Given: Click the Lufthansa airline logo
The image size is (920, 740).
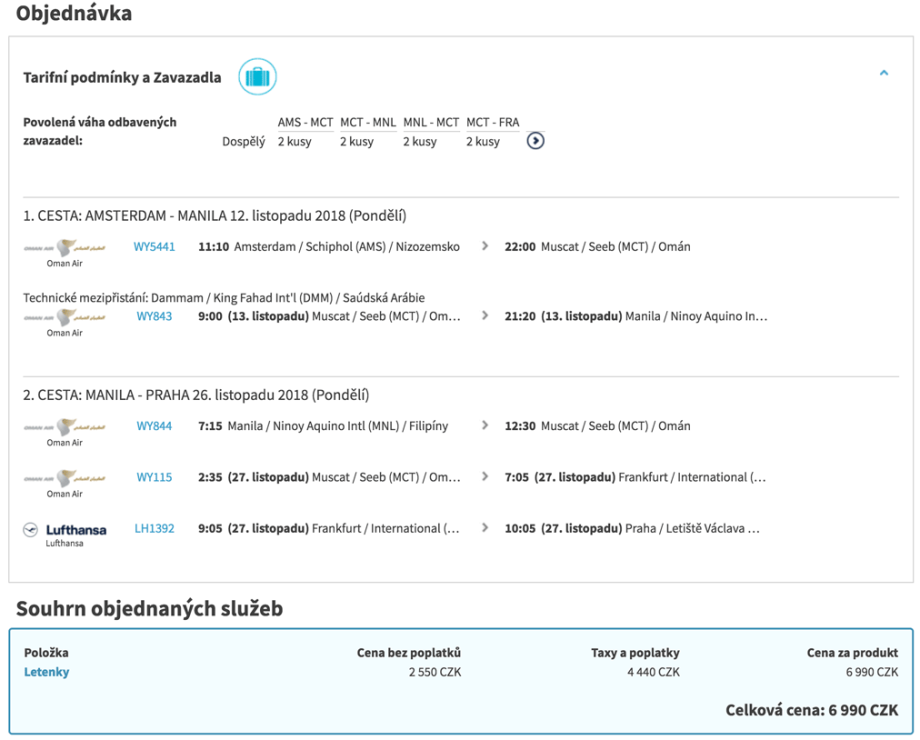Looking at the screenshot, I should click(x=65, y=530).
